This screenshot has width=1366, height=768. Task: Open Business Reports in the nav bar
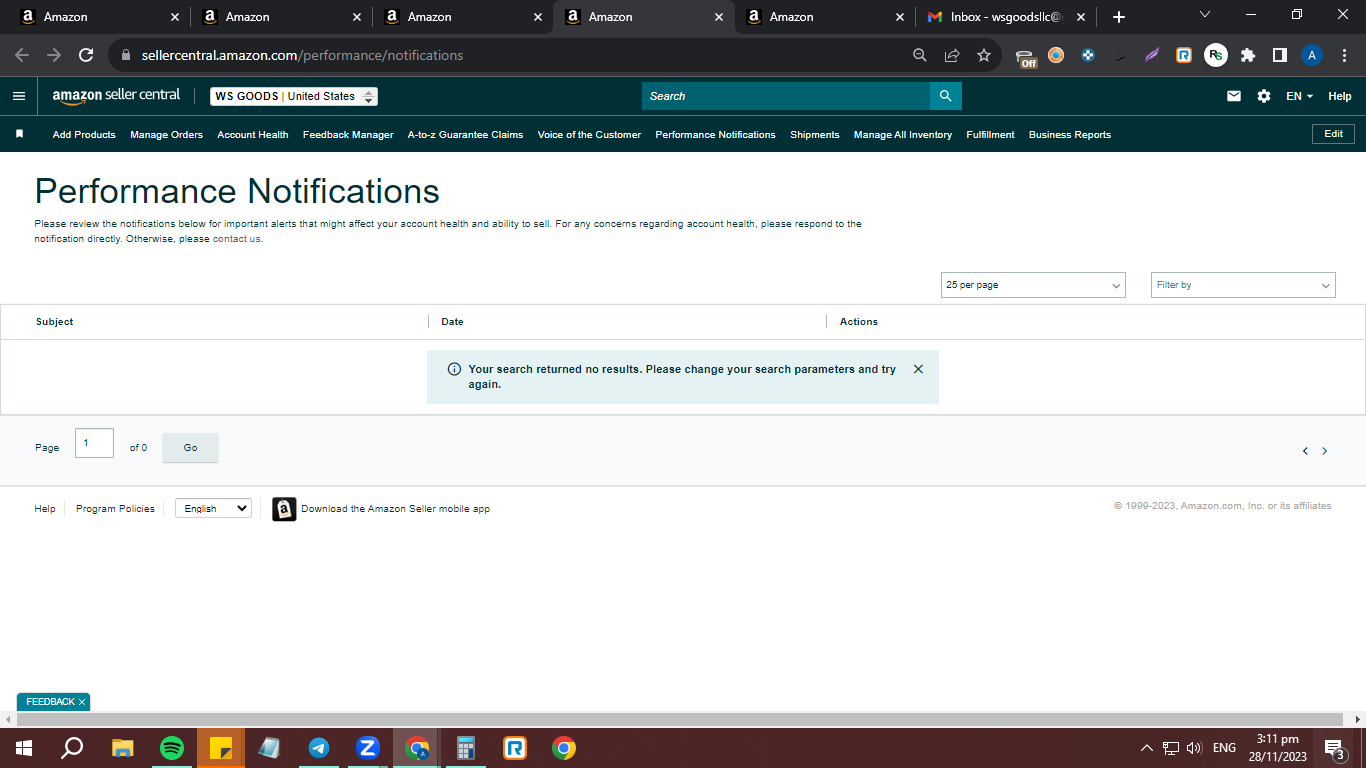[1070, 134]
